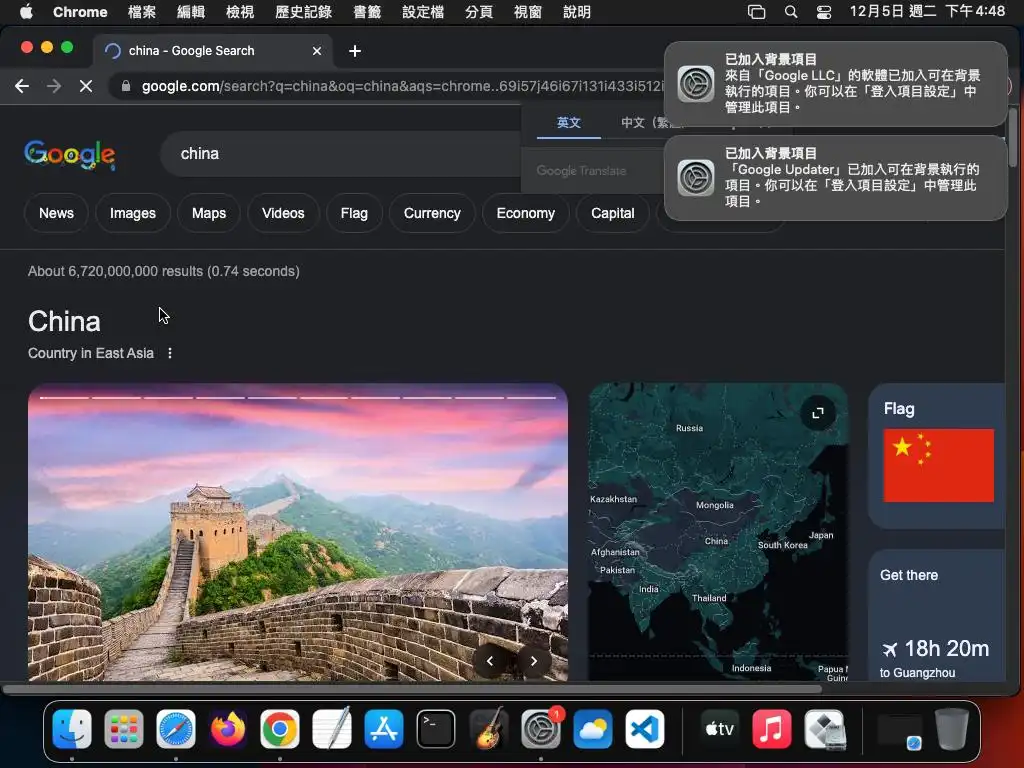The width and height of the screenshot is (1024, 768).
Task: Launch Visual Studio Code from dock
Action: point(645,729)
